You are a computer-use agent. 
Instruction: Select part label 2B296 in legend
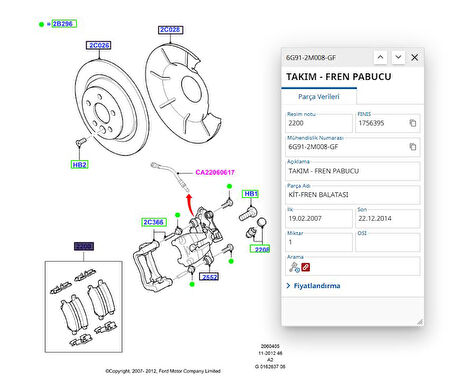coord(64,24)
